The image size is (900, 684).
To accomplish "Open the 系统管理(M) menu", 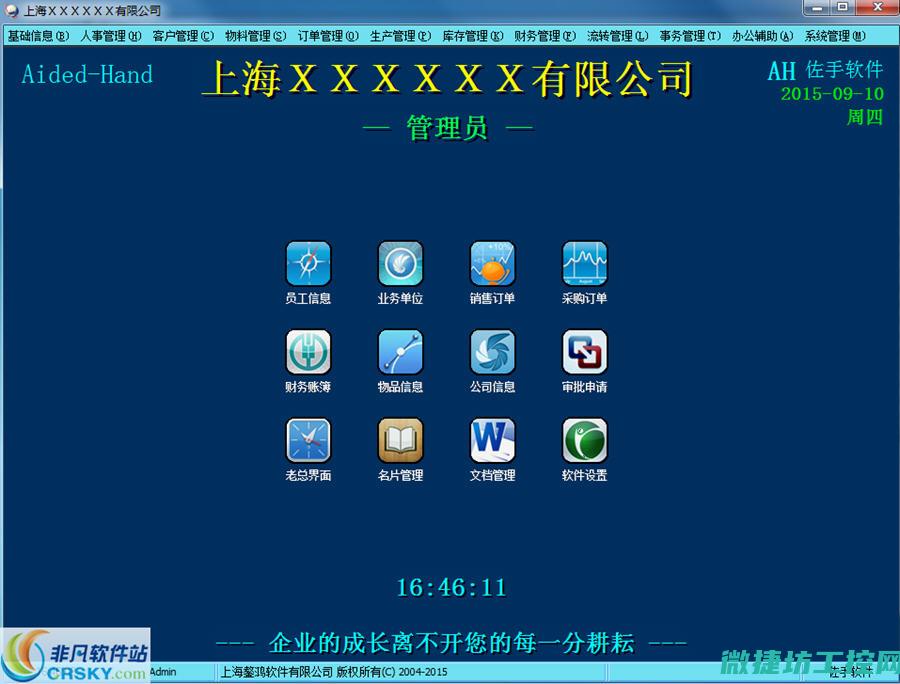I will click(x=835, y=36).
